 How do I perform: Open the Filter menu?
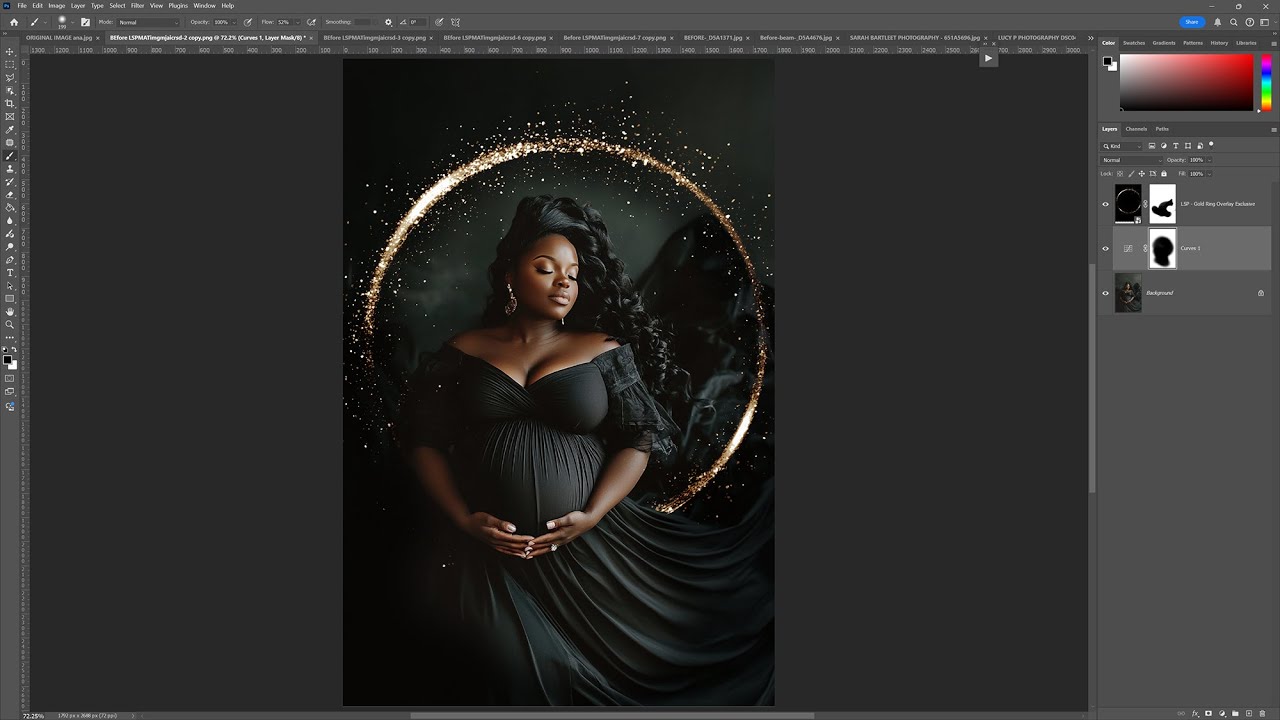coord(138,6)
